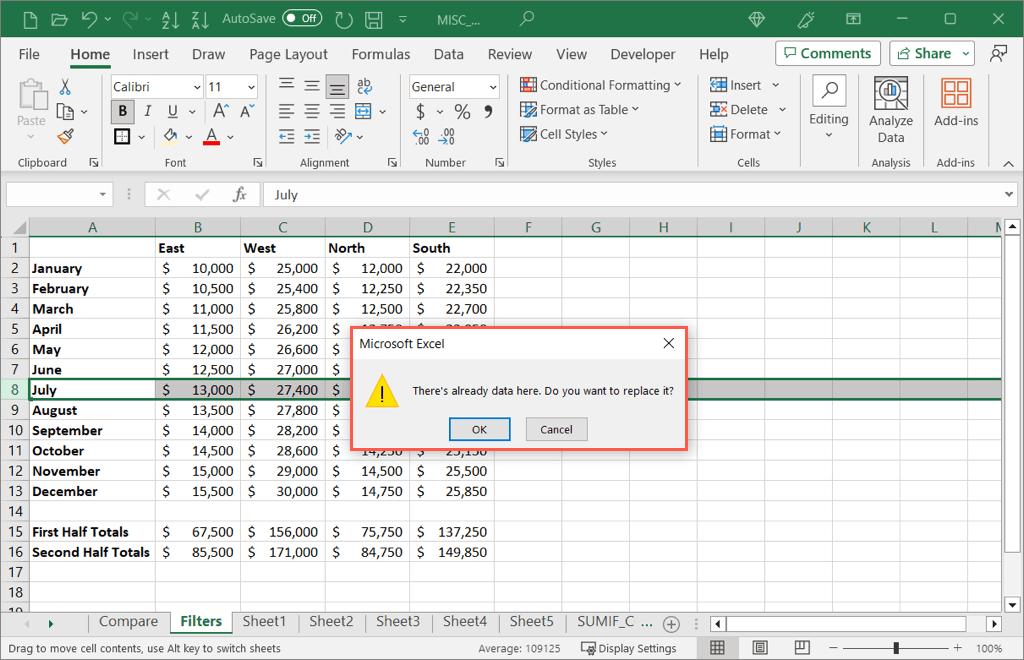Click the Format Painter brush icon

pos(66,136)
